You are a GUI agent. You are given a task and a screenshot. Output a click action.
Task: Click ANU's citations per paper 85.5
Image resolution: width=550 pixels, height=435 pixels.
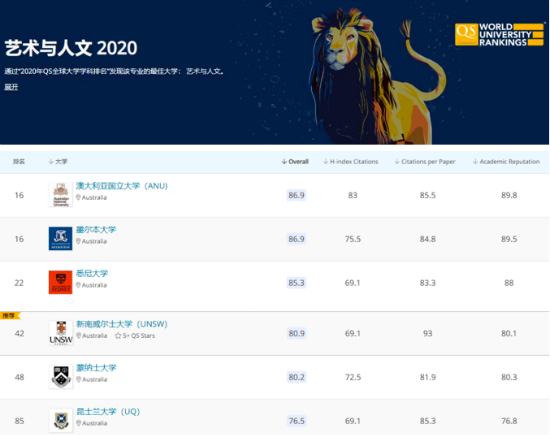pos(428,195)
